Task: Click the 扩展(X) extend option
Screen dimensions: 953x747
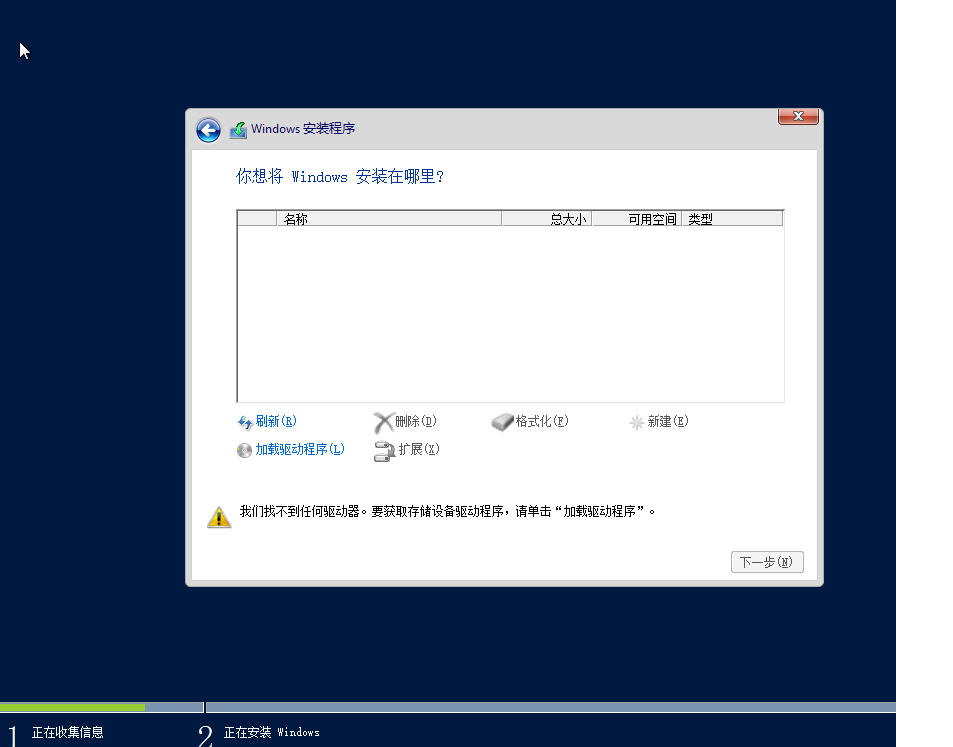Action: (x=418, y=449)
